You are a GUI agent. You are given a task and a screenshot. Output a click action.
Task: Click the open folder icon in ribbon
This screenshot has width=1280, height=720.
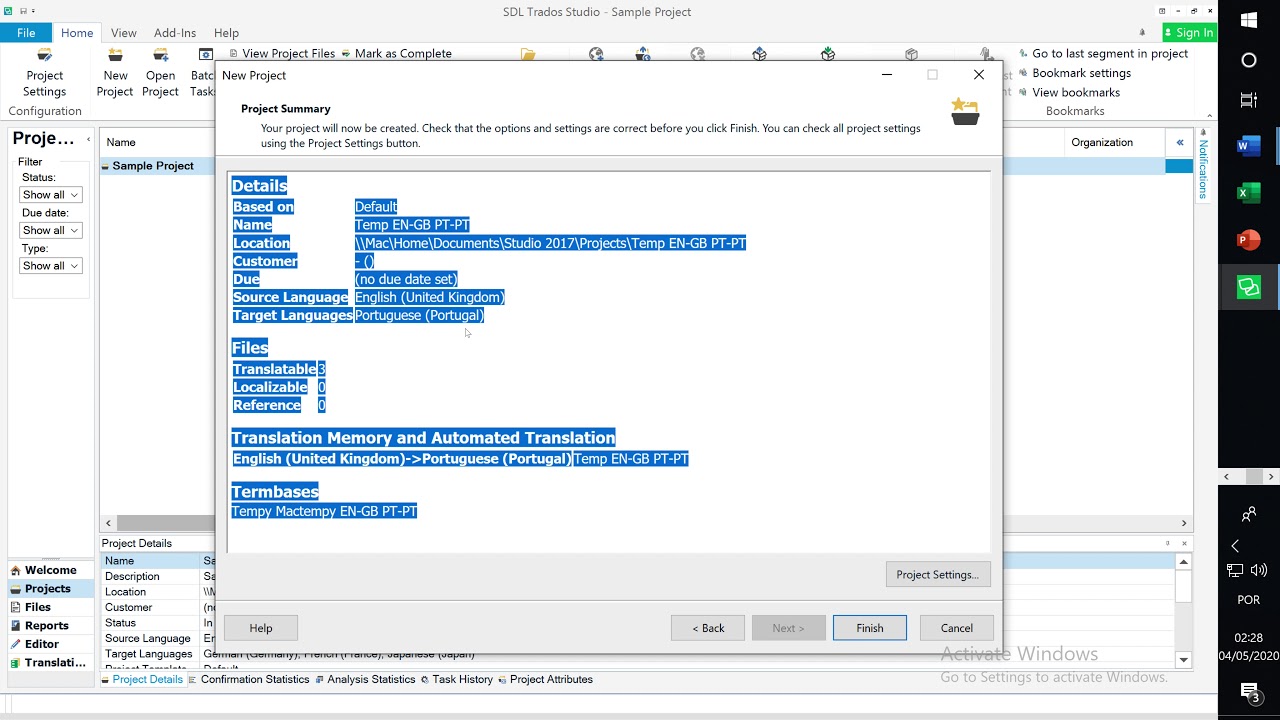[x=528, y=54]
